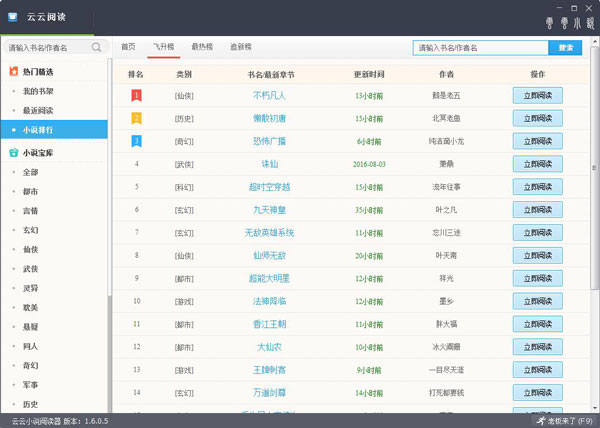Click 立即阅读 for 九天神皇
600x428 pixels.
click(538, 210)
